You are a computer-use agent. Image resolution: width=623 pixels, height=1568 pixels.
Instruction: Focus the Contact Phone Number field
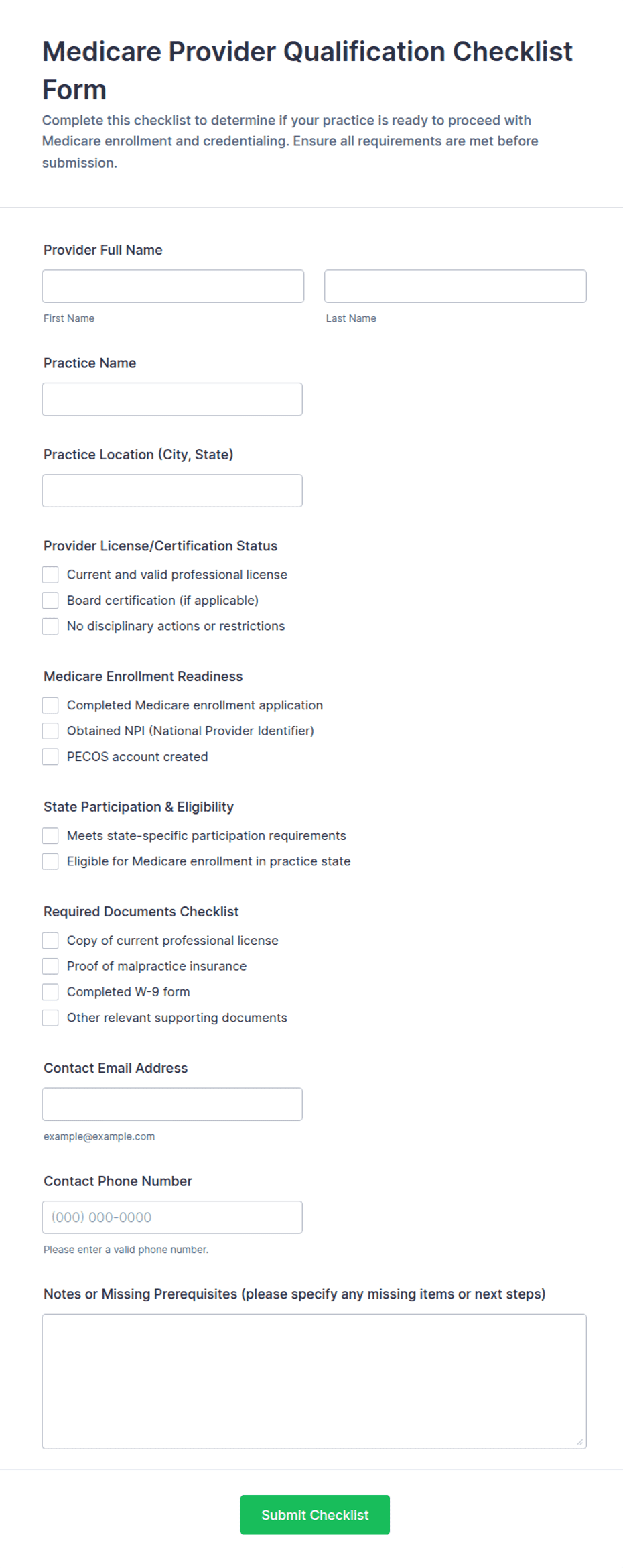[x=172, y=1217]
